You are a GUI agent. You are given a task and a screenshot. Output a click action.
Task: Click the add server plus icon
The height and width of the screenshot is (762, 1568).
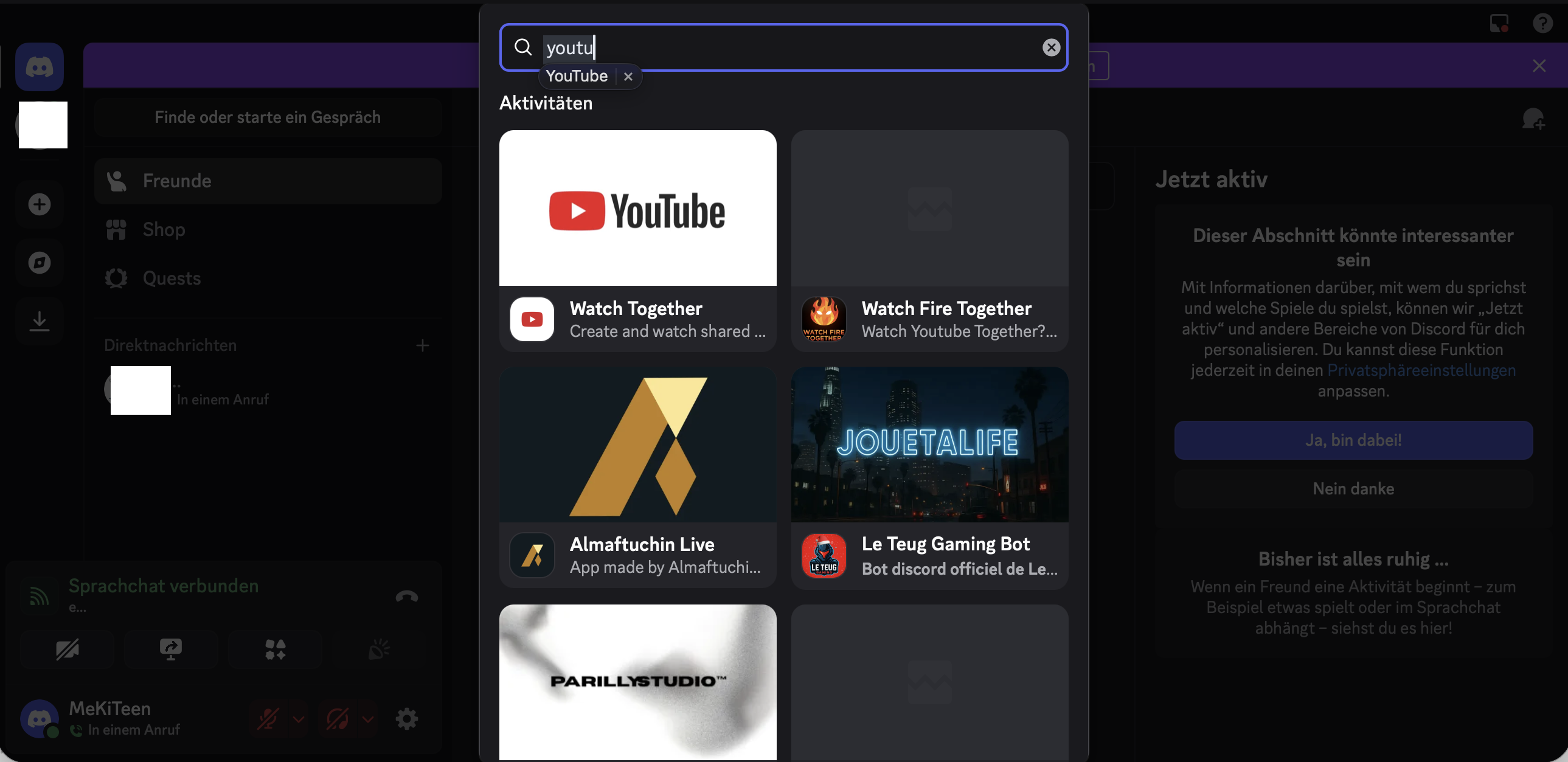point(40,204)
